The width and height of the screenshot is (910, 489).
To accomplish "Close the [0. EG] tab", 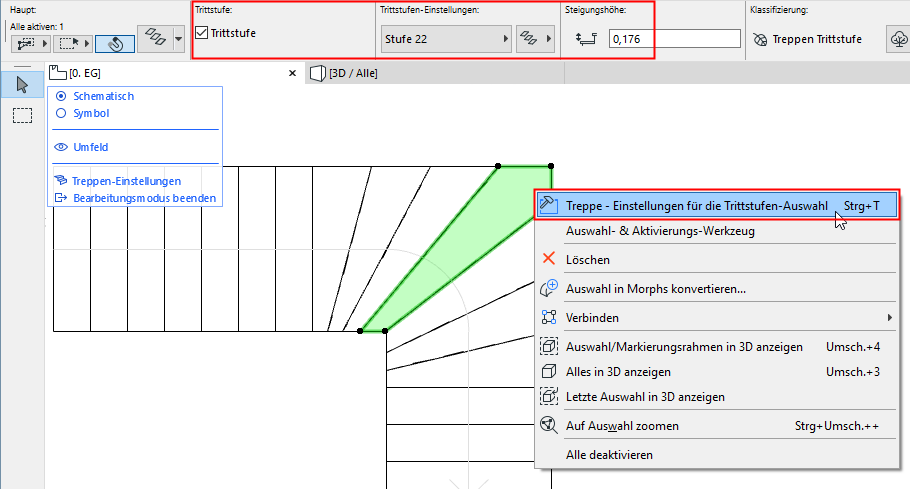I will [292, 73].
